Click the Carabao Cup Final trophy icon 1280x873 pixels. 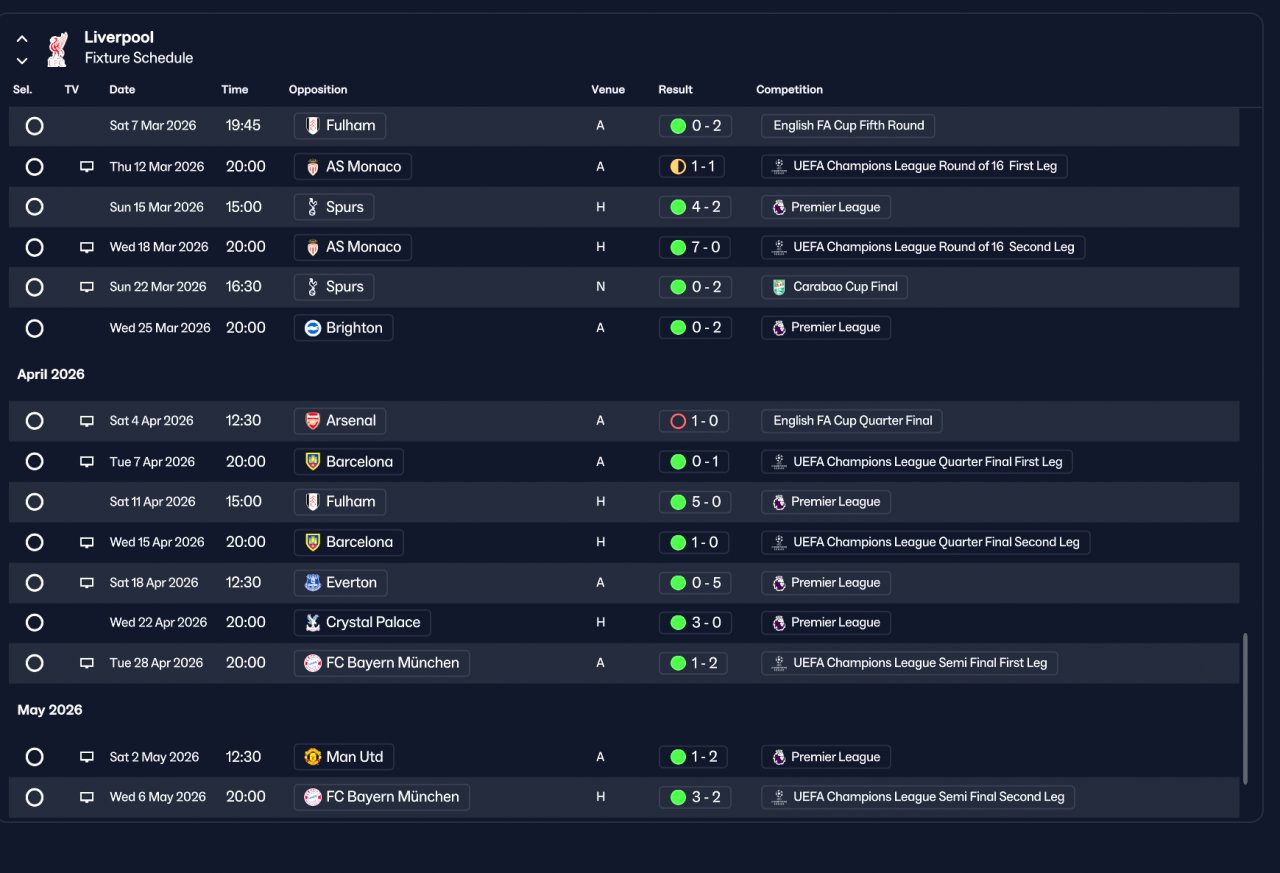[x=779, y=287]
